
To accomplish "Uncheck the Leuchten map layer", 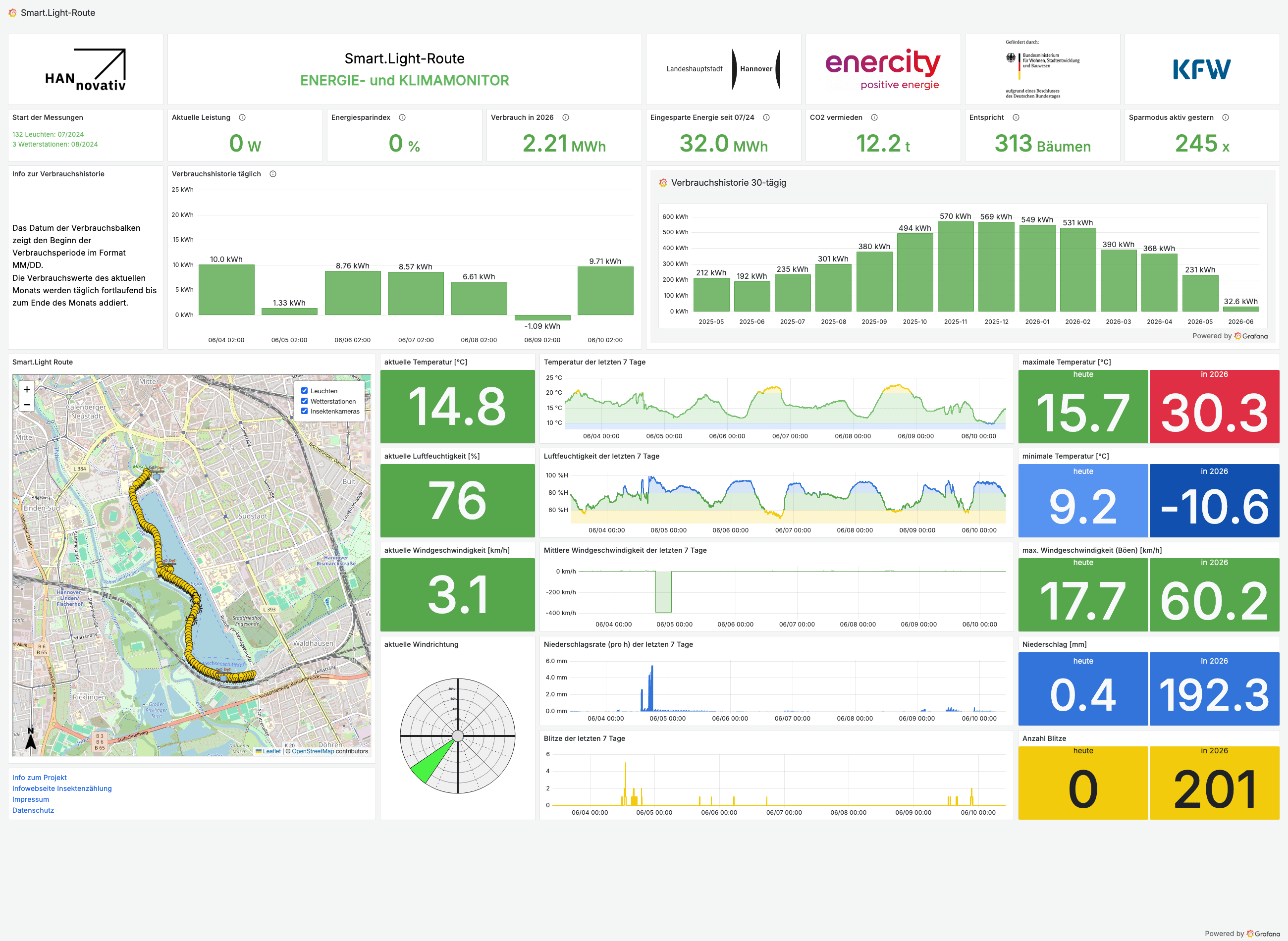I will 304,391.
